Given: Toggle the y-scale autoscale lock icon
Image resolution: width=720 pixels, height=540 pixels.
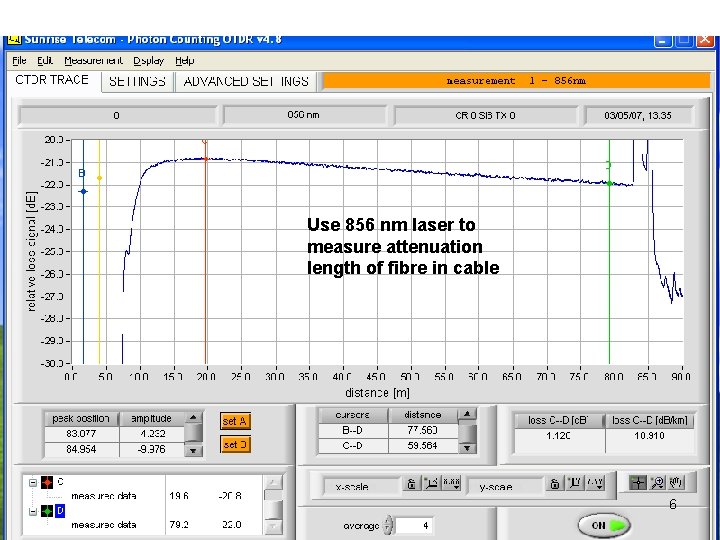Looking at the screenshot, I should pos(555,484).
